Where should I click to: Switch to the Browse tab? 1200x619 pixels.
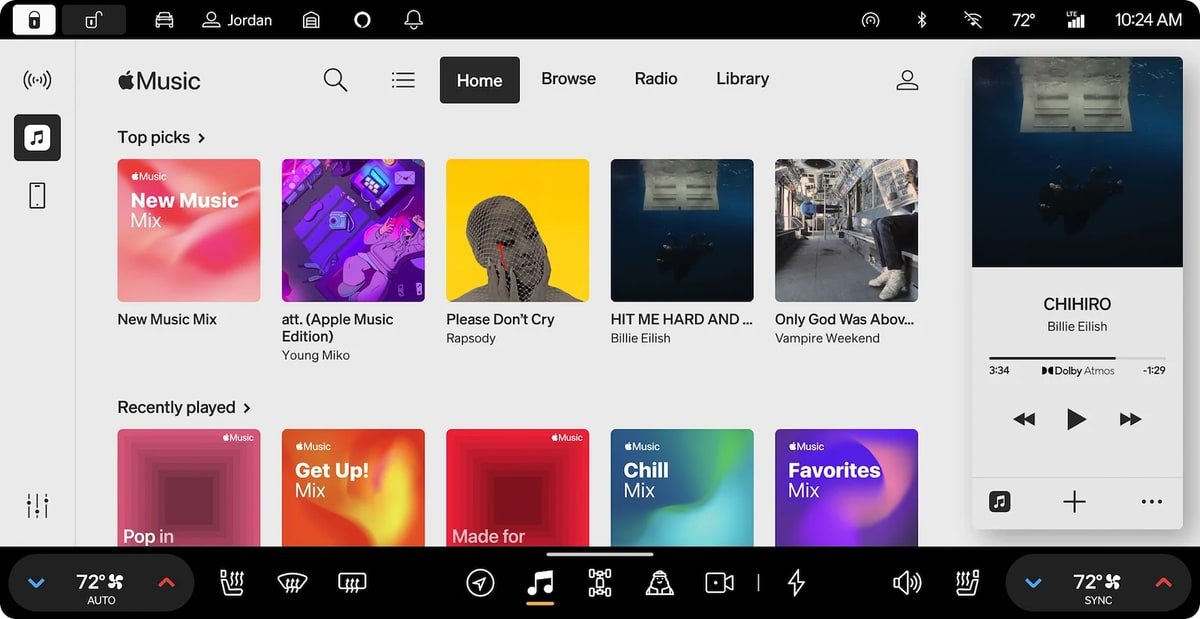point(568,78)
